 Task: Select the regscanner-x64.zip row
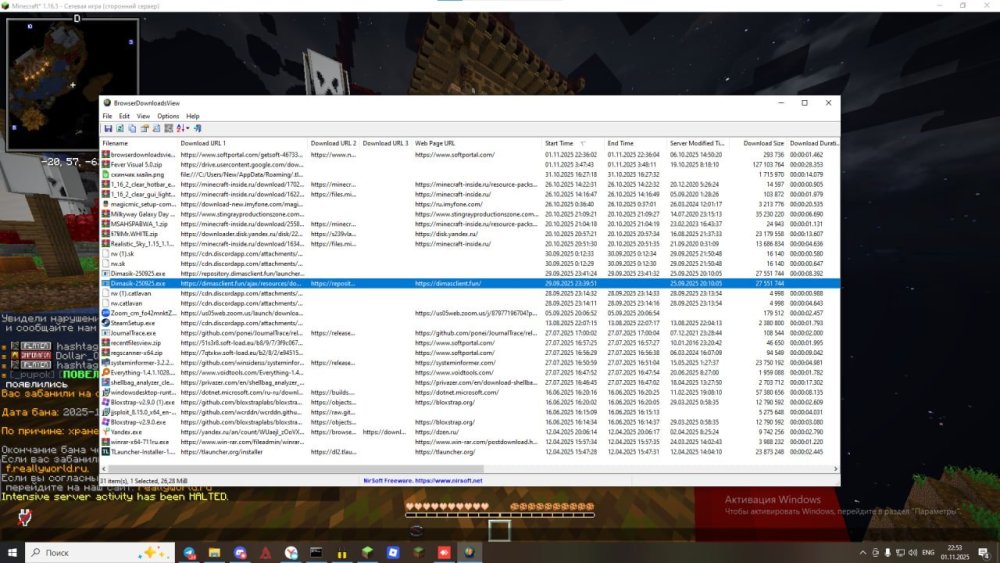[x=470, y=353]
